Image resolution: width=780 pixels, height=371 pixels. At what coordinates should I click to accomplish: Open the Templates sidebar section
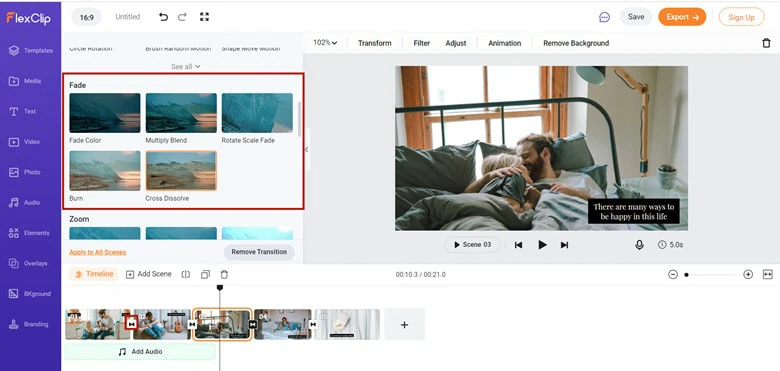(x=30, y=50)
